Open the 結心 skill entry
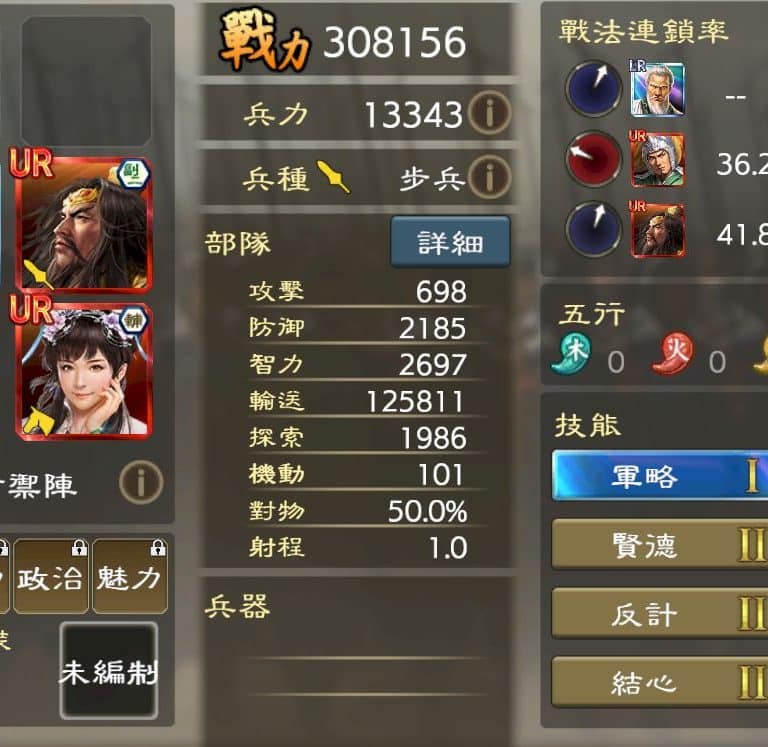 pos(660,682)
